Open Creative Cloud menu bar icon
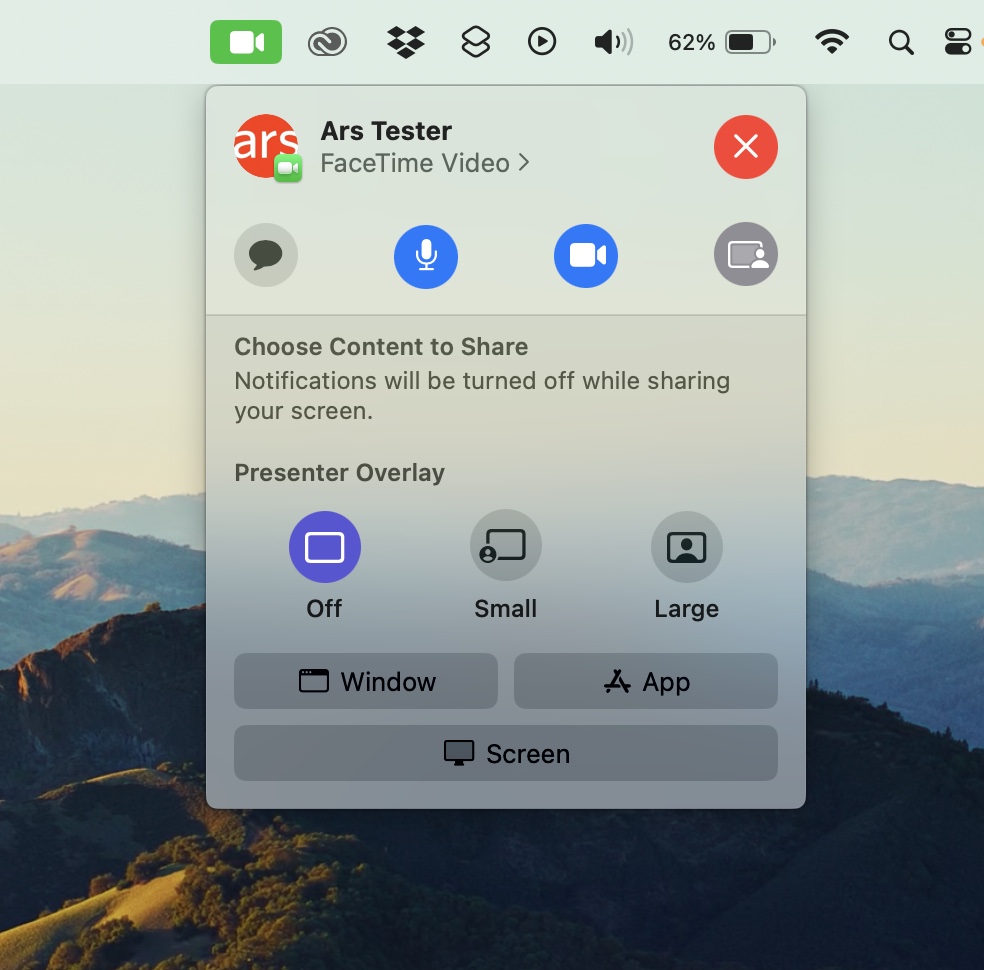 click(327, 42)
